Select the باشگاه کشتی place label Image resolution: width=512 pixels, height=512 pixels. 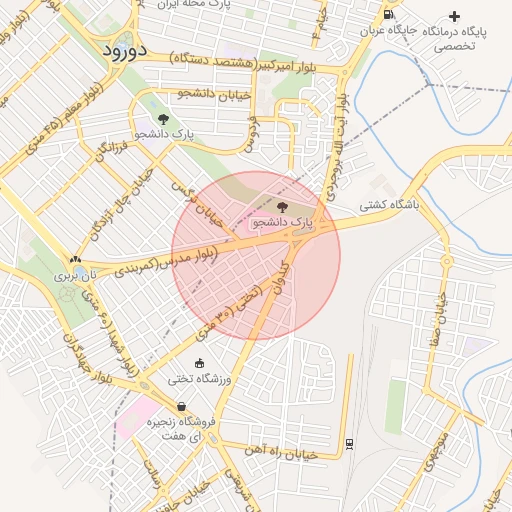point(389,205)
